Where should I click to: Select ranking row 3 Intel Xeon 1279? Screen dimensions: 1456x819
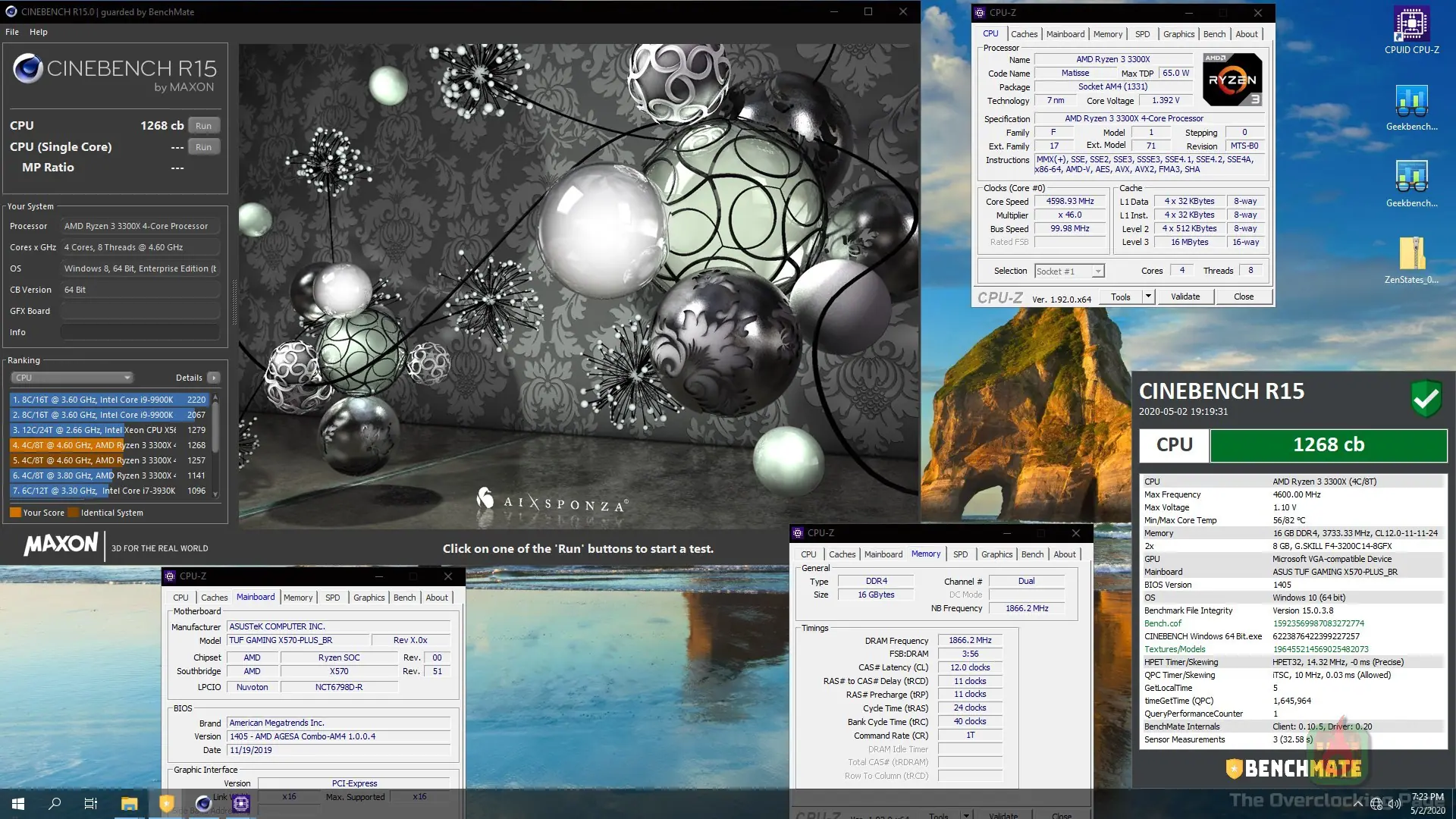pyautogui.click(x=109, y=430)
